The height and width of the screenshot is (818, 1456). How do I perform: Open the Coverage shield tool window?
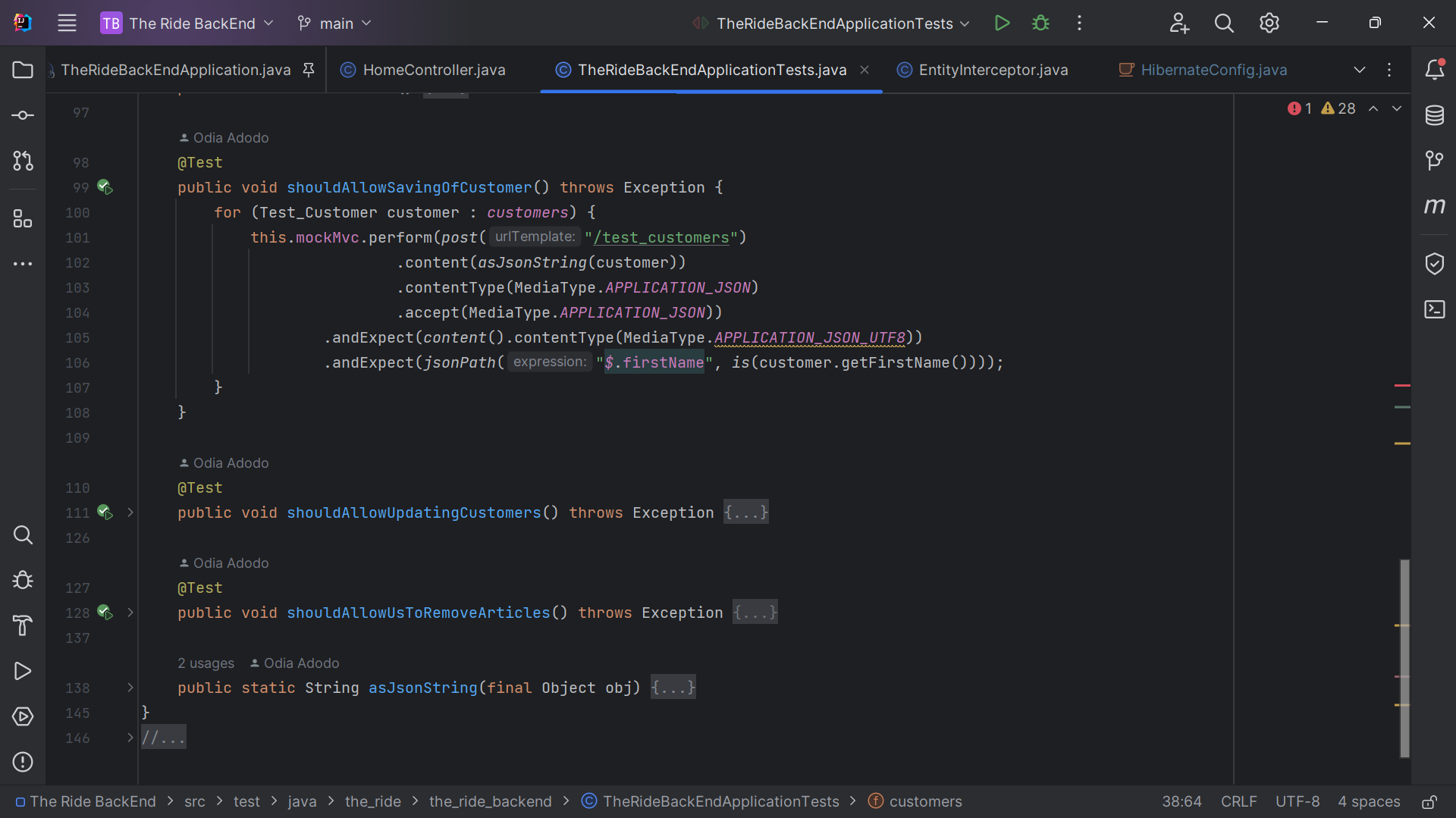coord(1434,264)
